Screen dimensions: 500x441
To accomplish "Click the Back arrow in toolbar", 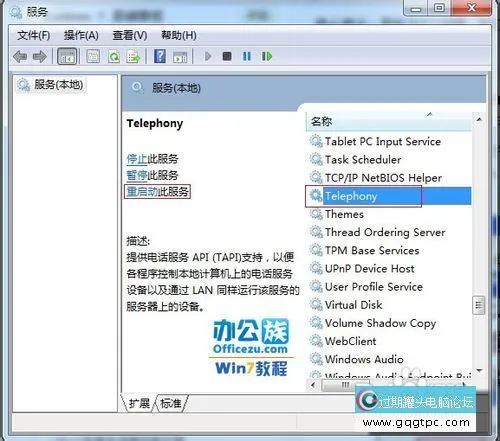I will pyautogui.click(x=20, y=57).
